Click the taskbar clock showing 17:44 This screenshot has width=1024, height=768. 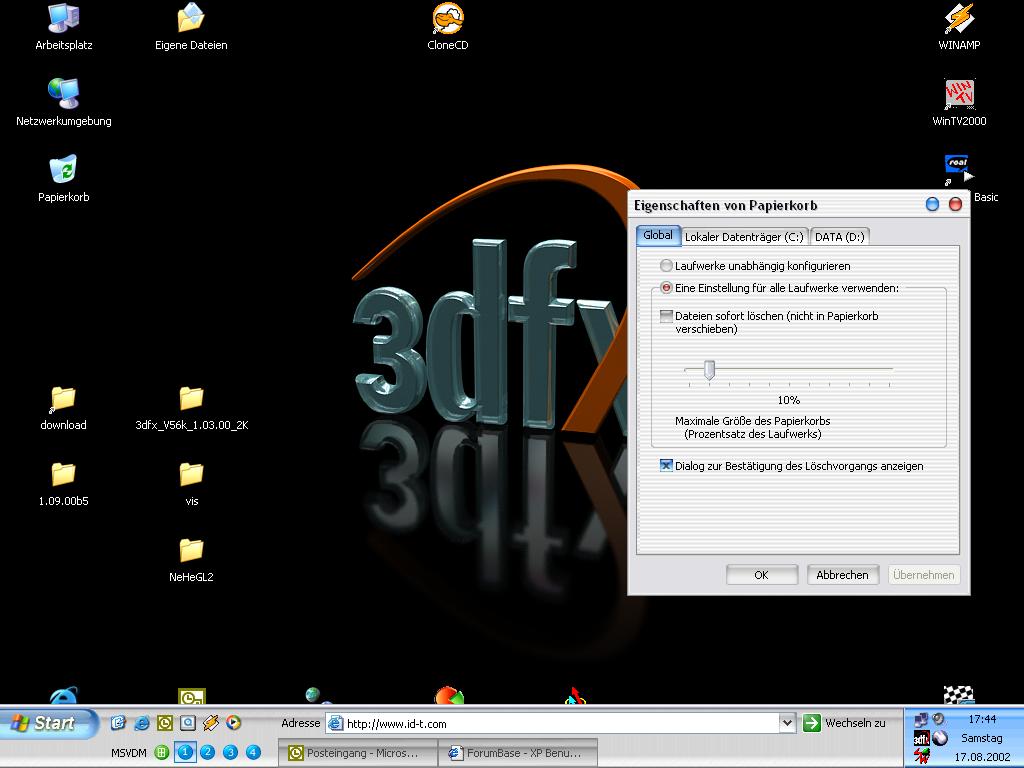[982, 719]
